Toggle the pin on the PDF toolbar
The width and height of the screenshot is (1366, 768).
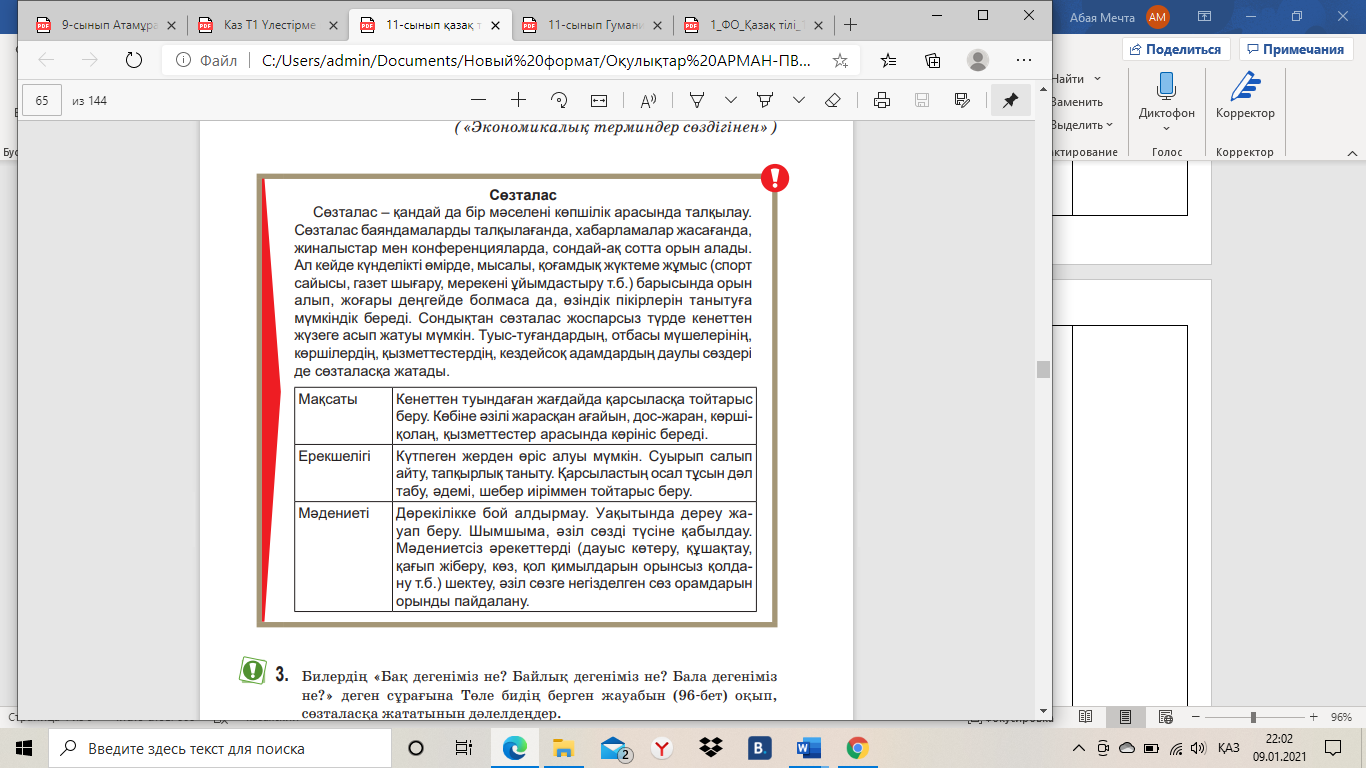pos(1010,100)
